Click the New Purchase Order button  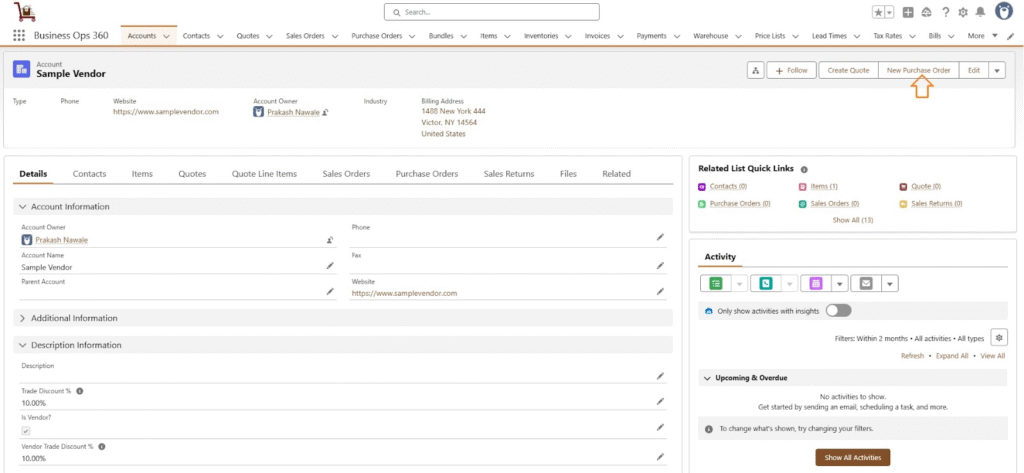coord(918,70)
